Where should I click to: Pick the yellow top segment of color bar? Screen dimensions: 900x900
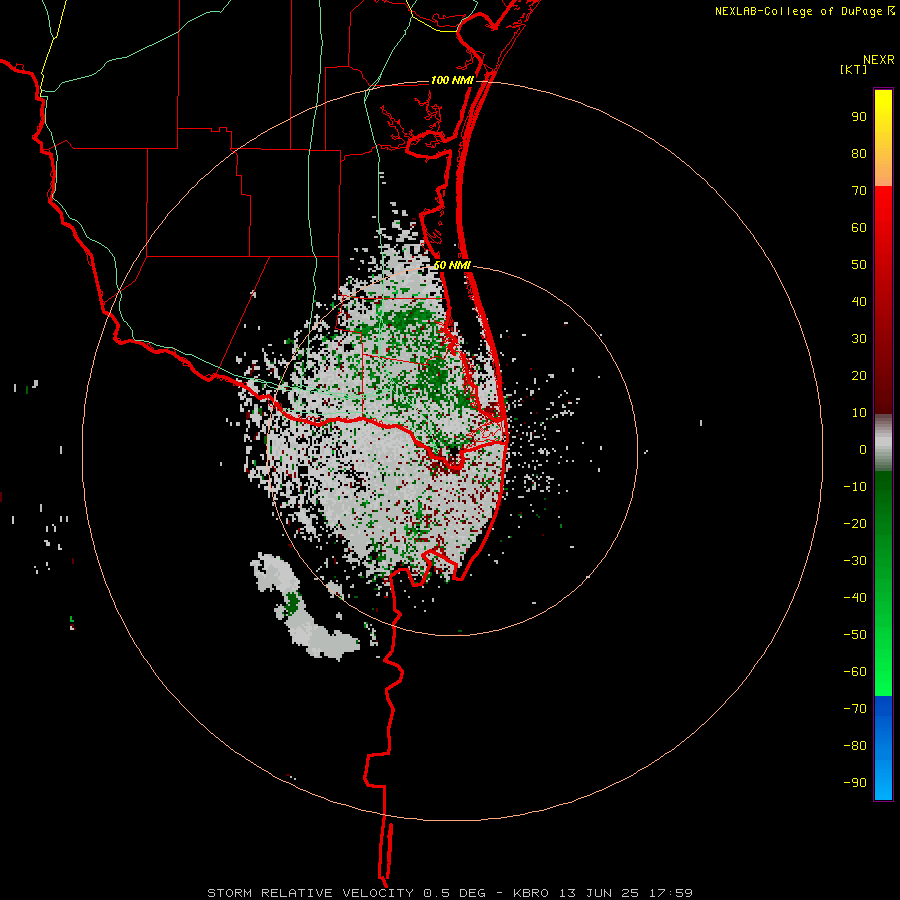883,138
